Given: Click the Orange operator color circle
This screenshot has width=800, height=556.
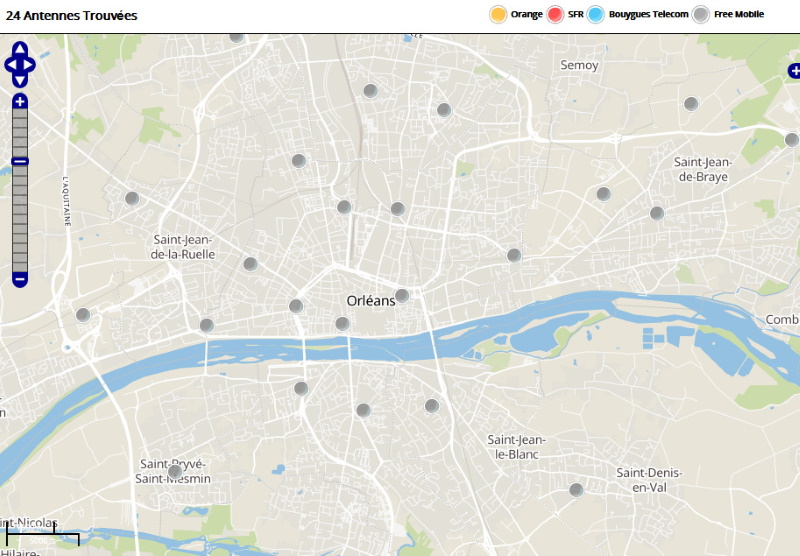Looking at the screenshot, I should click(x=497, y=15).
